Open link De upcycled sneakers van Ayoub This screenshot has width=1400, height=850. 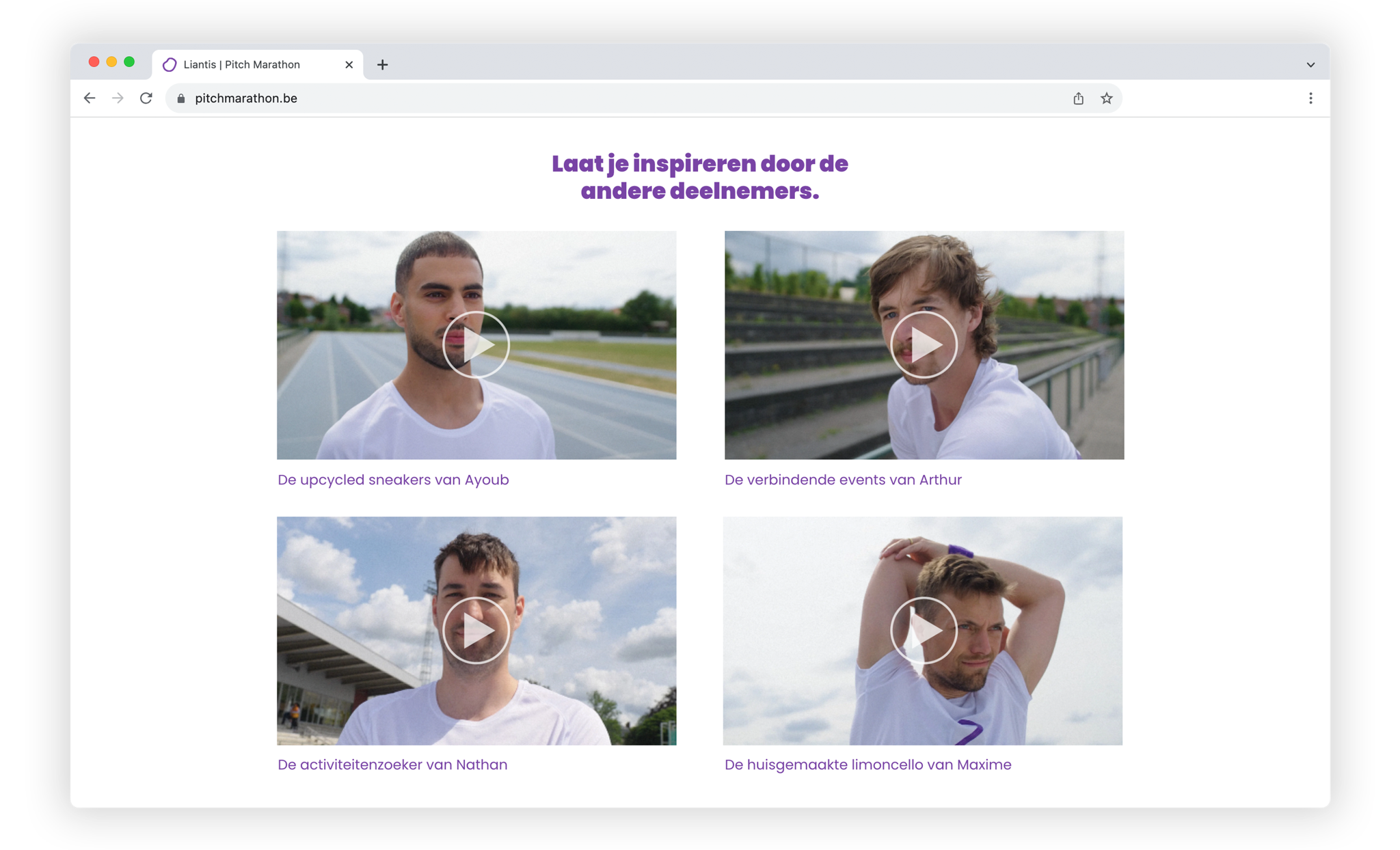pyautogui.click(x=393, y=480)
